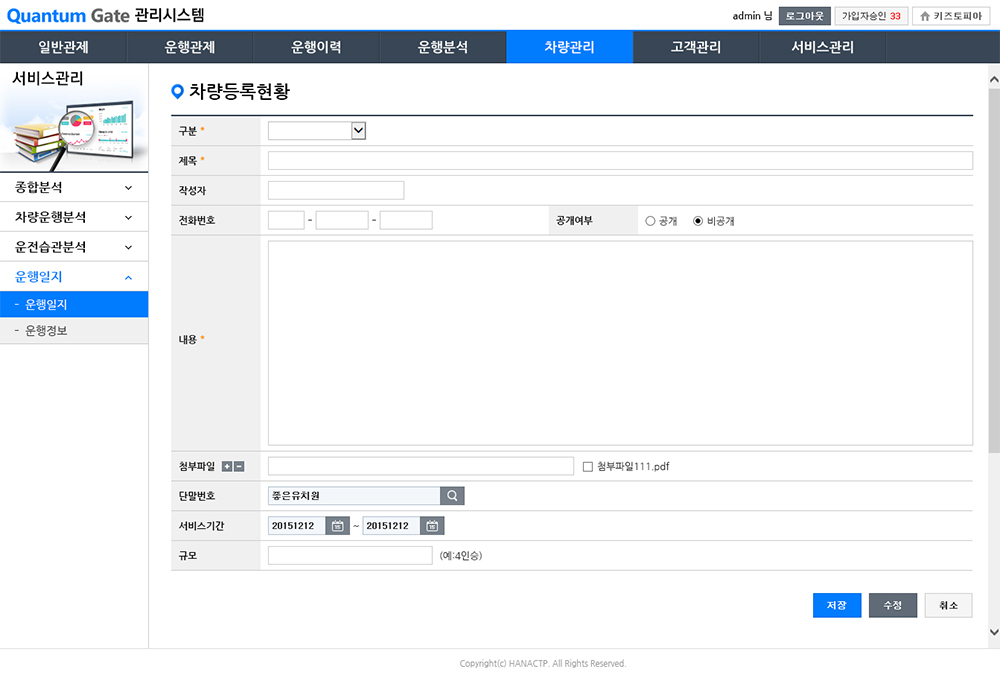Expand the 운전습관분석 sidebar section
1000x678 pixels.
[x=74, y=247]
